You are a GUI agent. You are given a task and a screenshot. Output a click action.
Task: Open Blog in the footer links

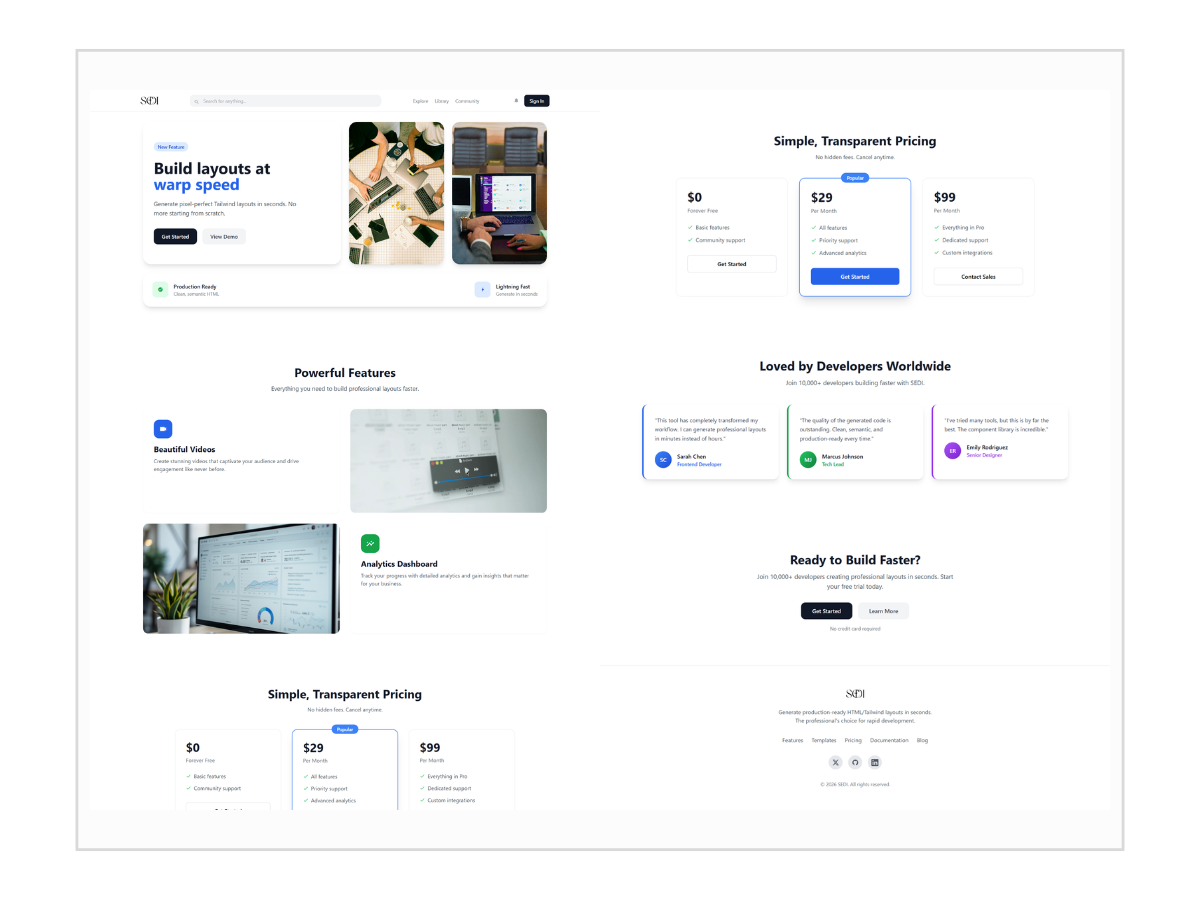click(922, 741)
